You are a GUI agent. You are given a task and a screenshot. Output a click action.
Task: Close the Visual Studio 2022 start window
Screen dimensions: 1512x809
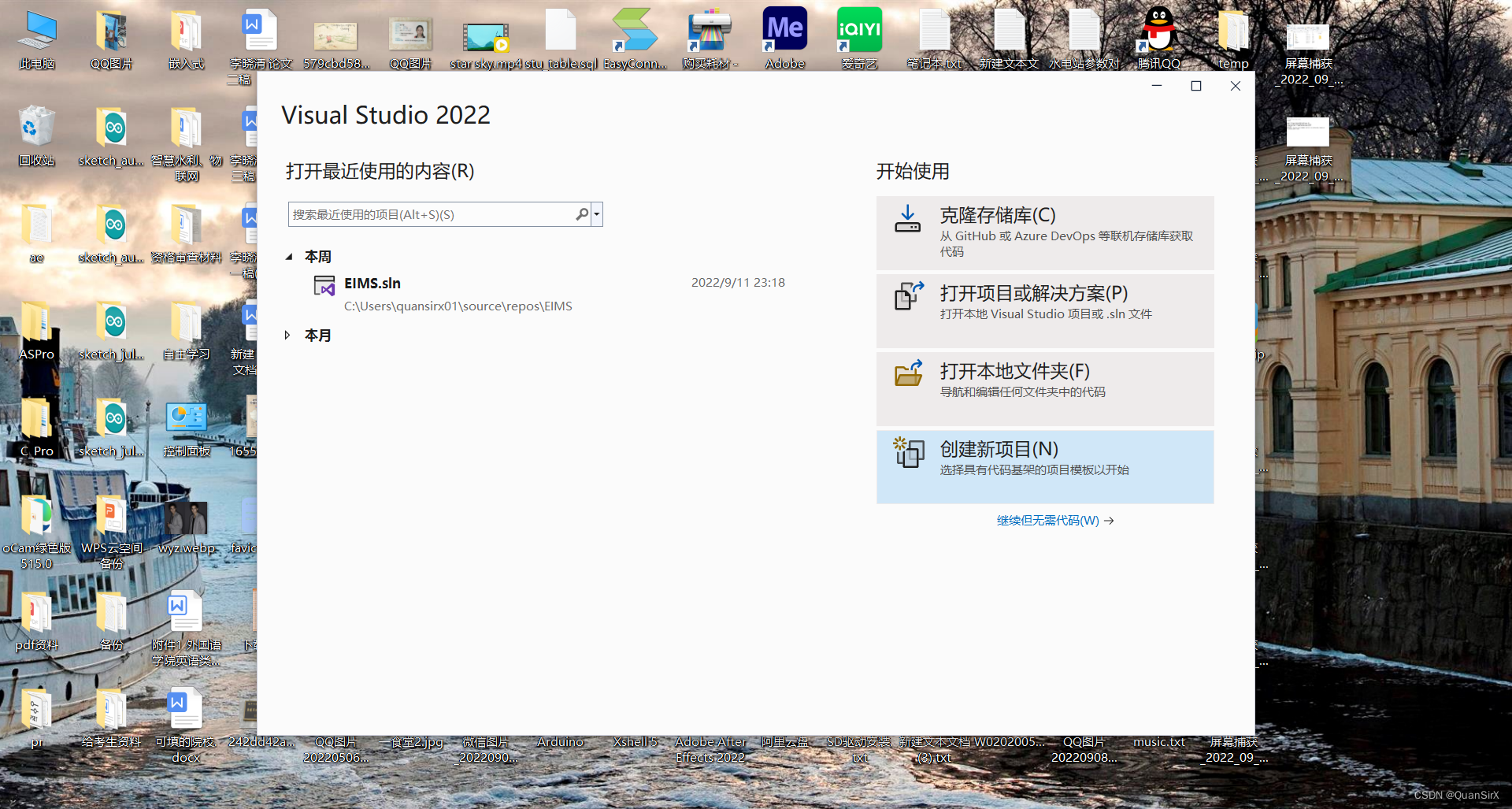tap(1236, 86)
